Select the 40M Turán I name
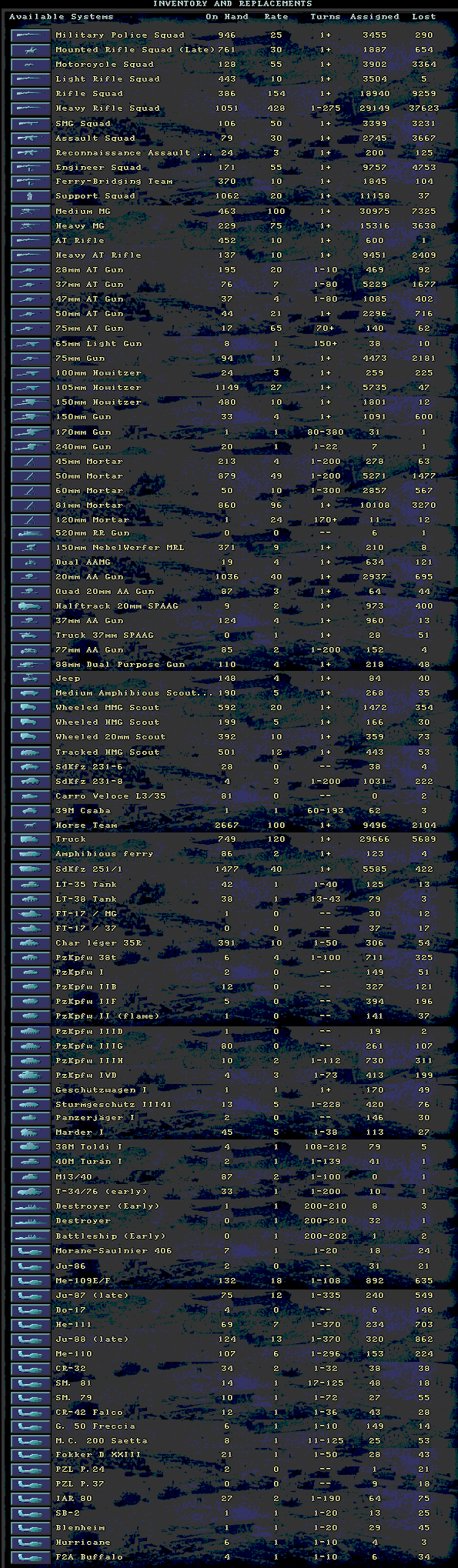458x1568 pixels. pyautogui.click(x=89, y=1162)
